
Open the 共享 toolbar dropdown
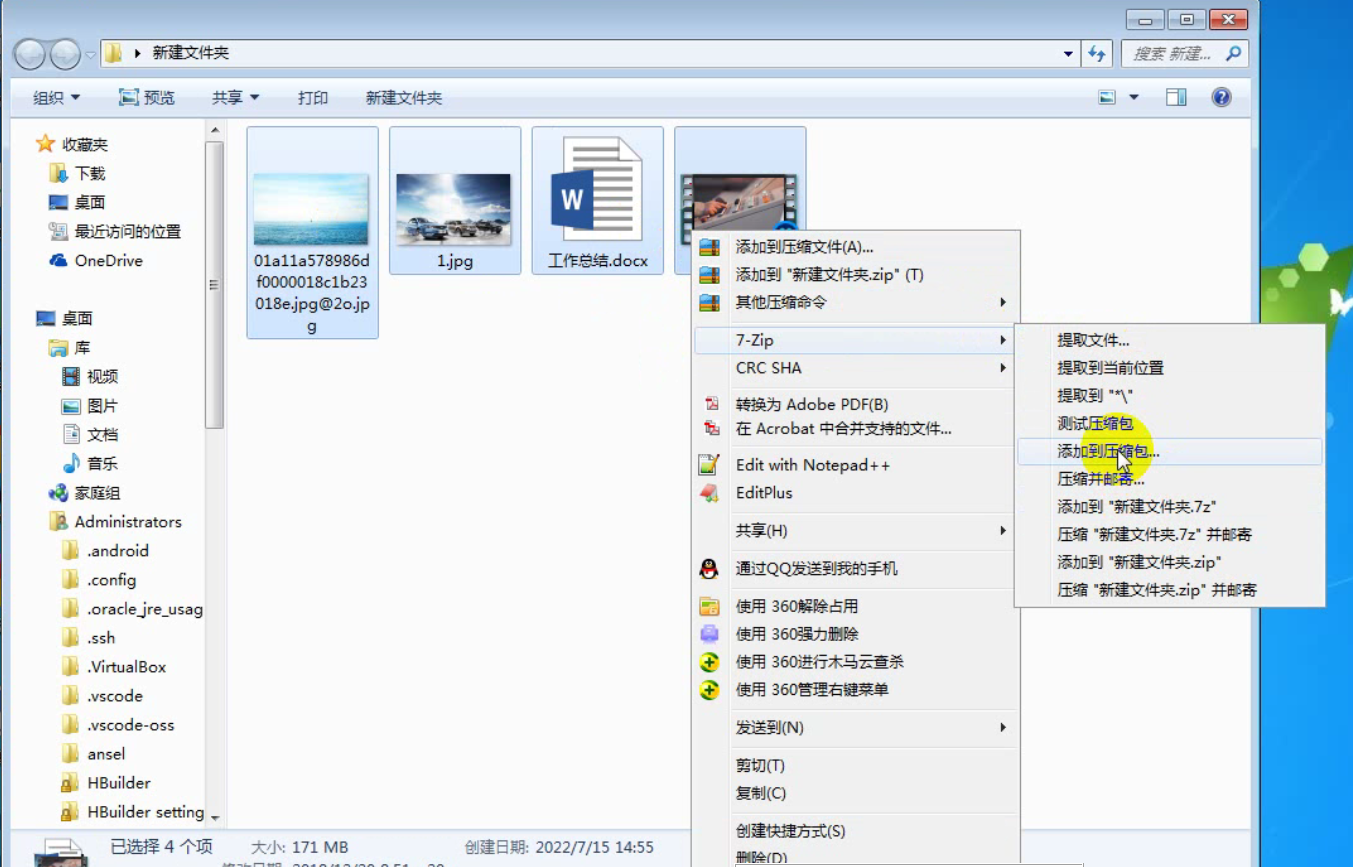(235, 97)
